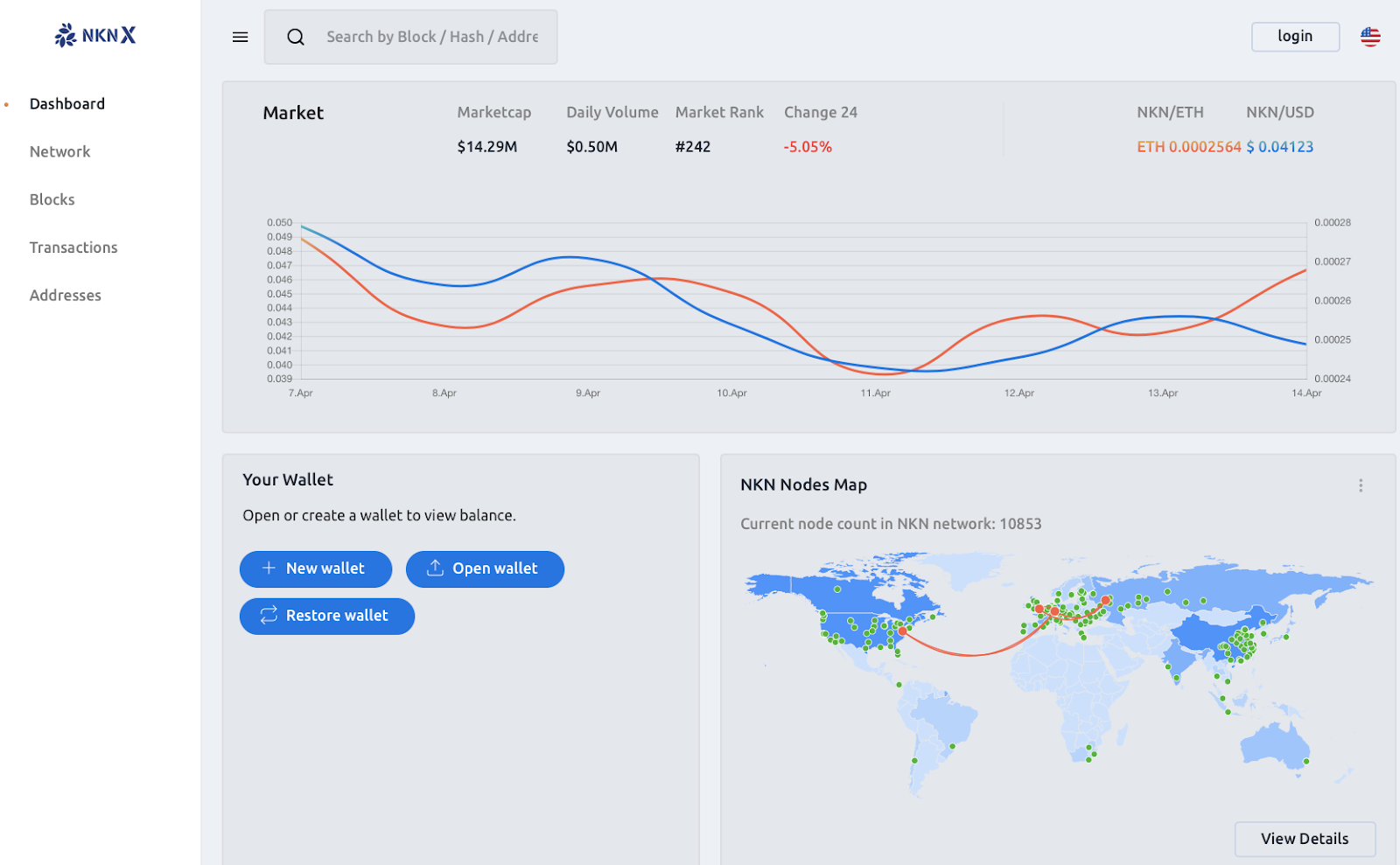Create a New wallet
Image resolution: width=1400 pixels, height=865 pixels.
(316, 569)
